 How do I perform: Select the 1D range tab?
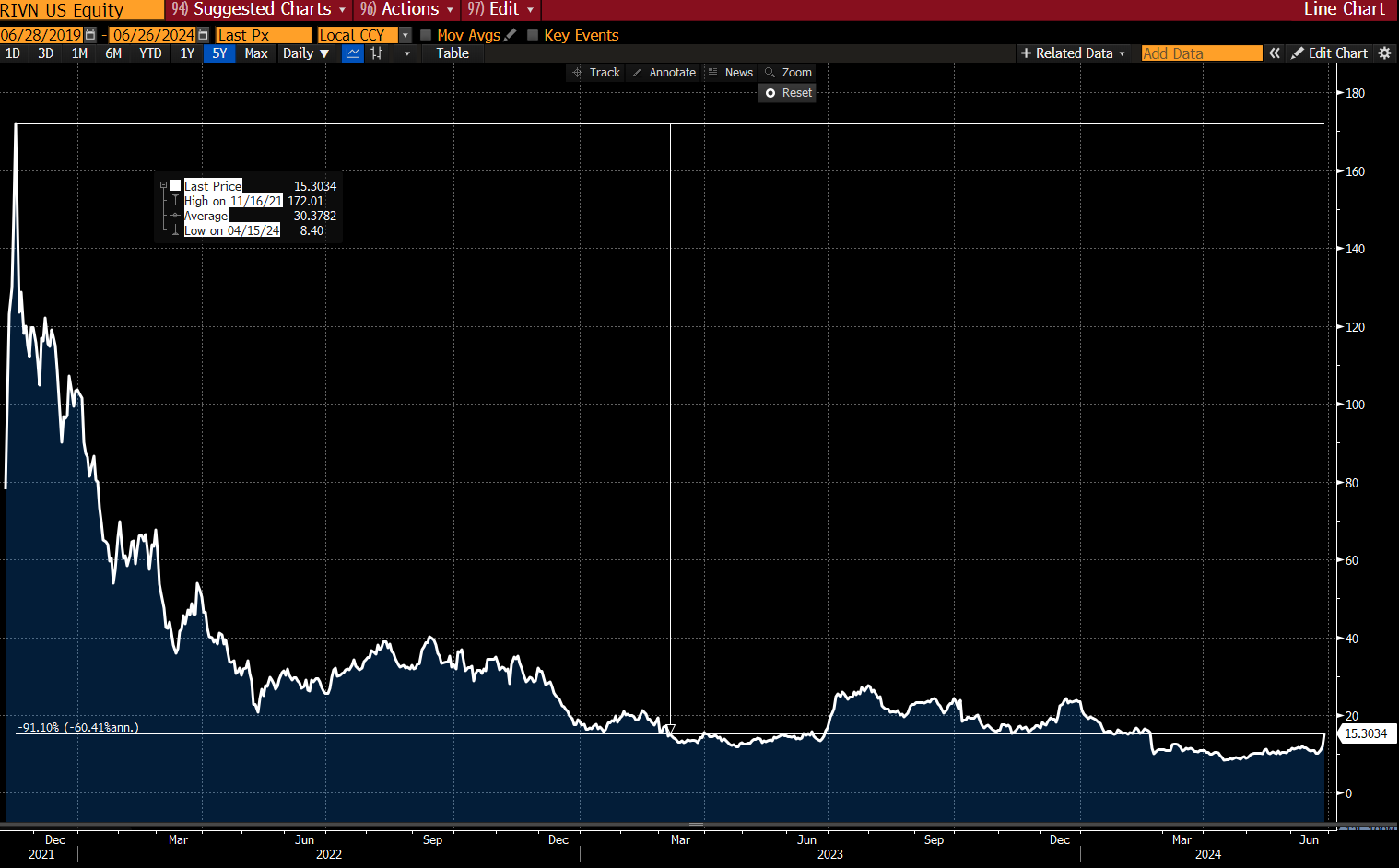tap(13, 53)
